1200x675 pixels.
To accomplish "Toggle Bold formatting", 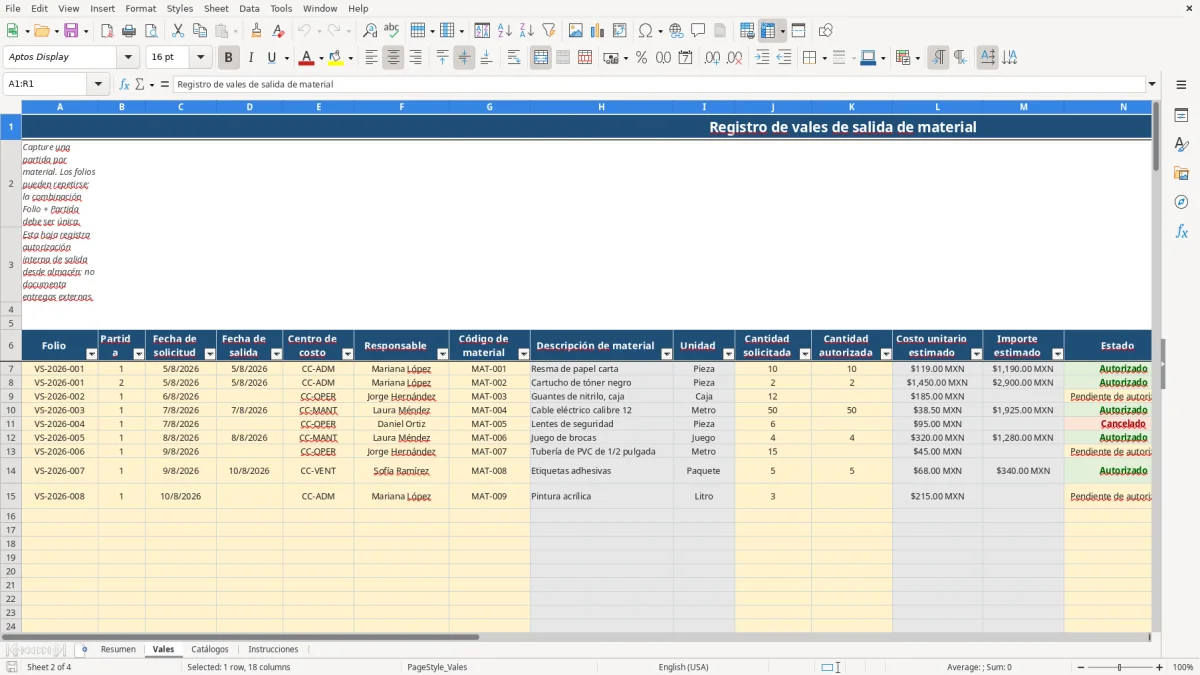I will coord(229,57).
